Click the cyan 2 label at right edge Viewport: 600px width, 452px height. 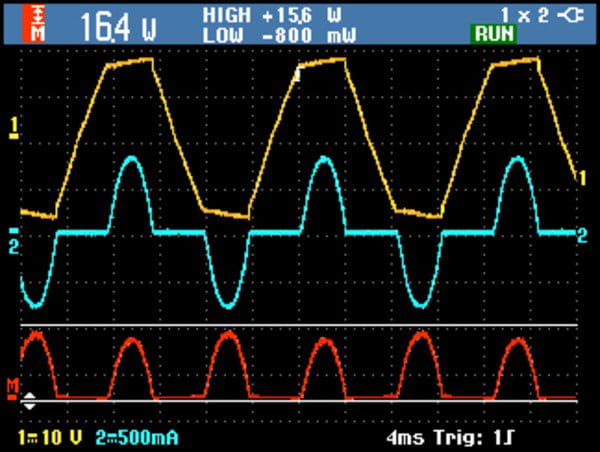[x=582, y=235]
